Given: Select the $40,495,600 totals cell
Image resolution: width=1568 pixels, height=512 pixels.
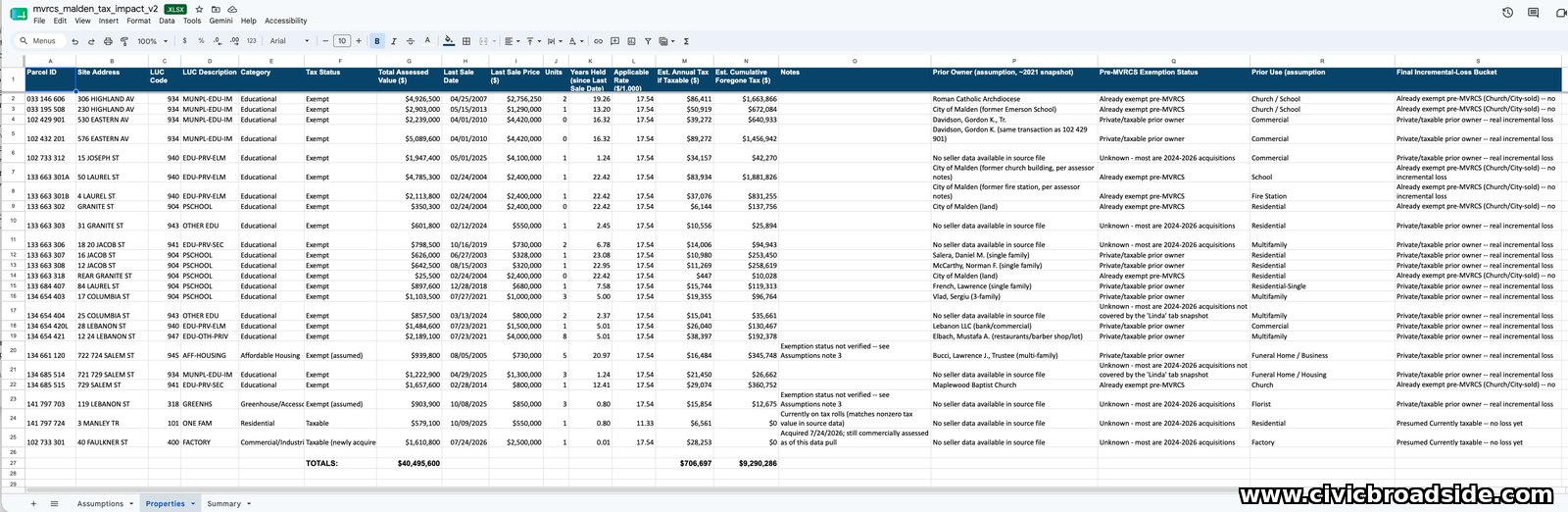Looking at the screenshot, I should (408, 463).
